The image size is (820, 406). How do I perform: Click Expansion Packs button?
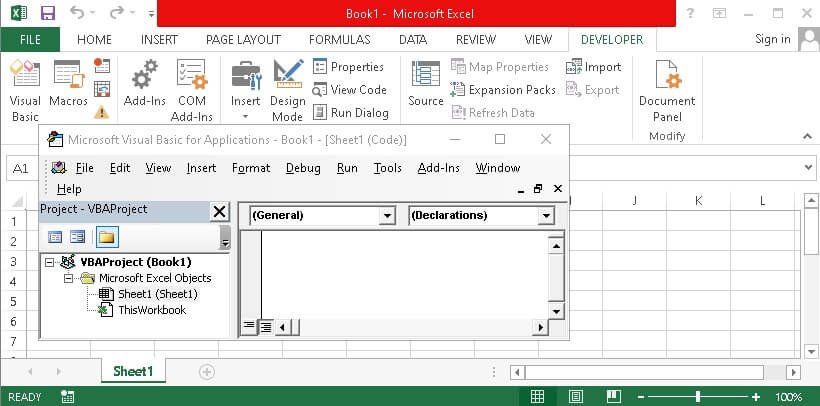point(503,89)
